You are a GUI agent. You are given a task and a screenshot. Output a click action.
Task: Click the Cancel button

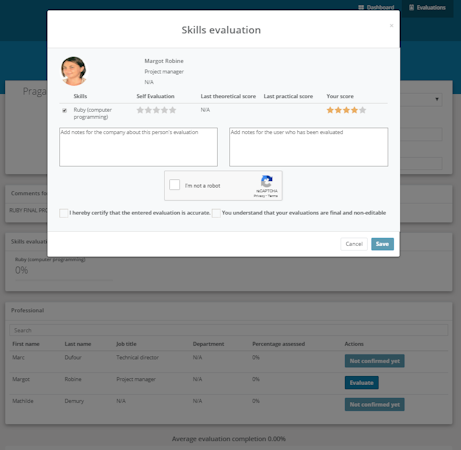[354, 244]
